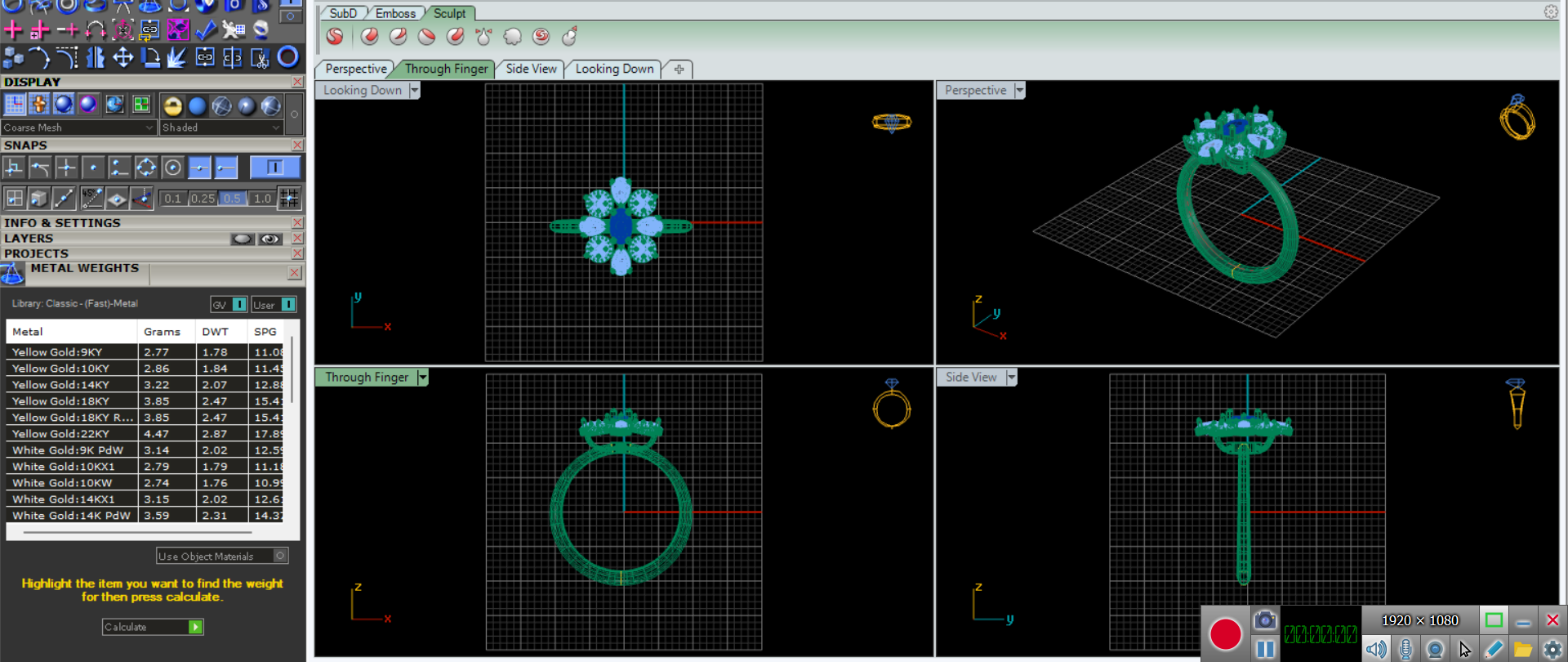Select the Yellow Gold:18KY table row

pos(73,401)
